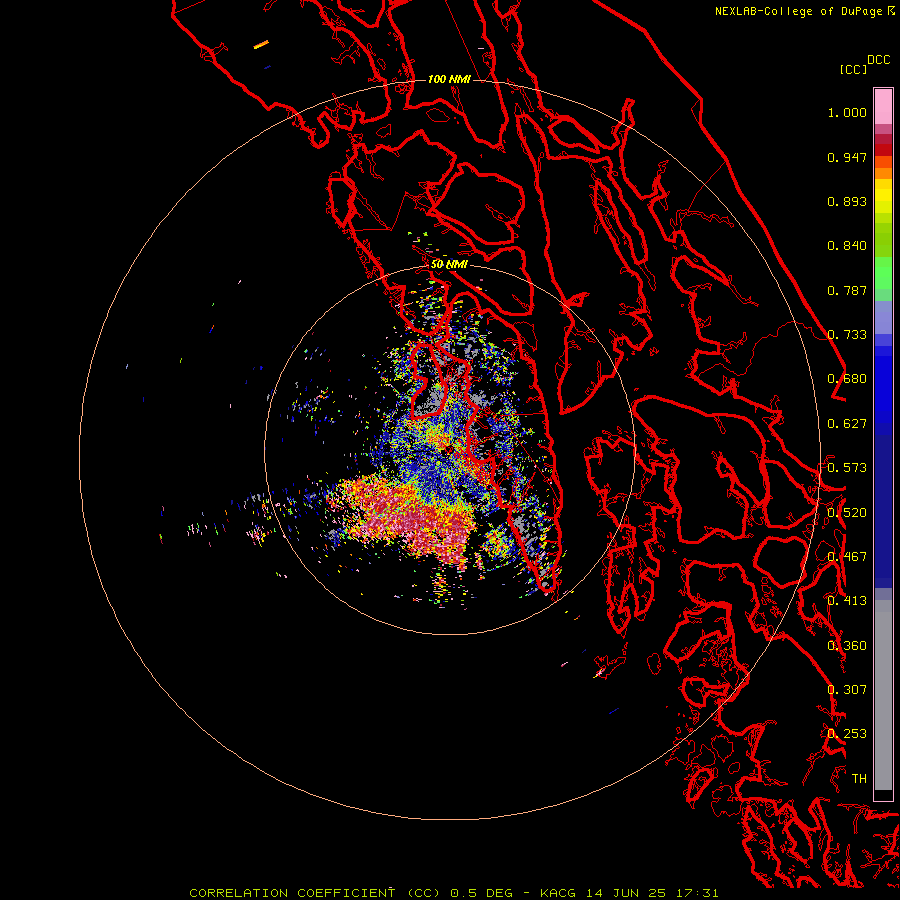Select the 0.787 scale value

(847, 290)
